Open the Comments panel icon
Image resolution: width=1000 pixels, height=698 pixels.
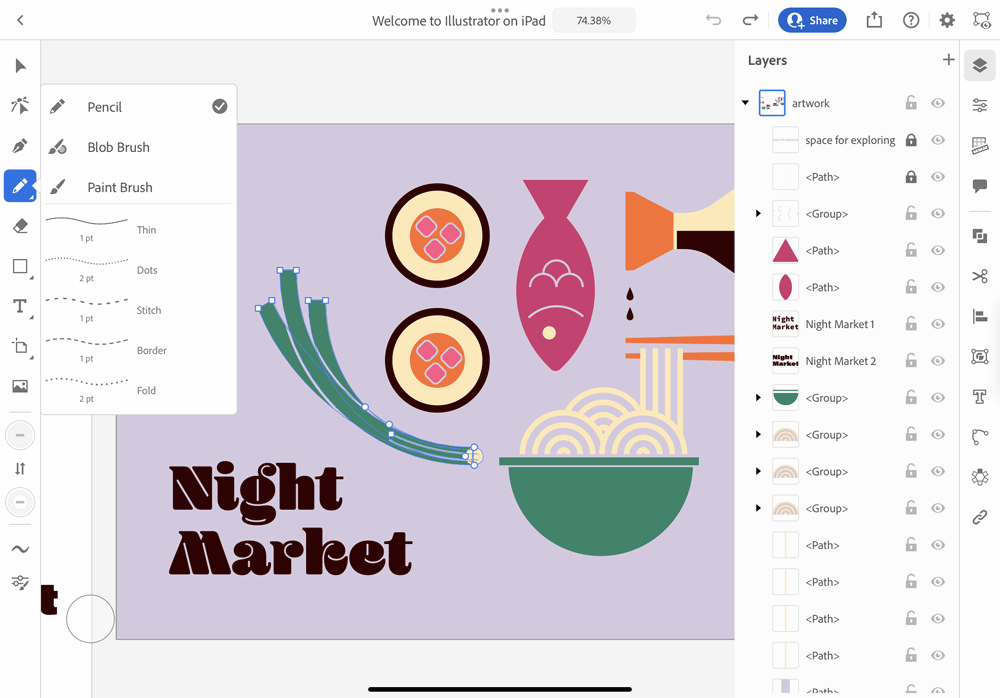(979, 186)
